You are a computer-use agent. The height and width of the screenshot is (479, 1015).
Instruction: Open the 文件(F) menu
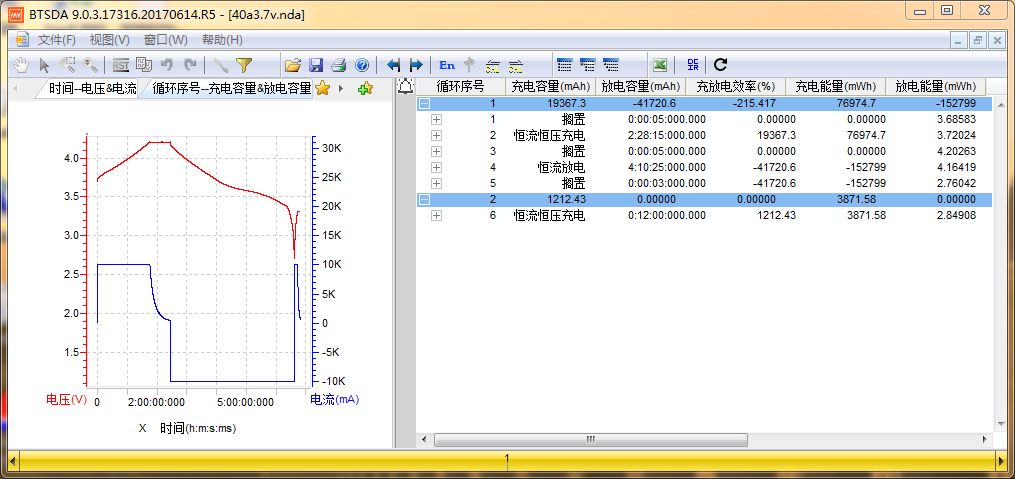coord(56,39)
